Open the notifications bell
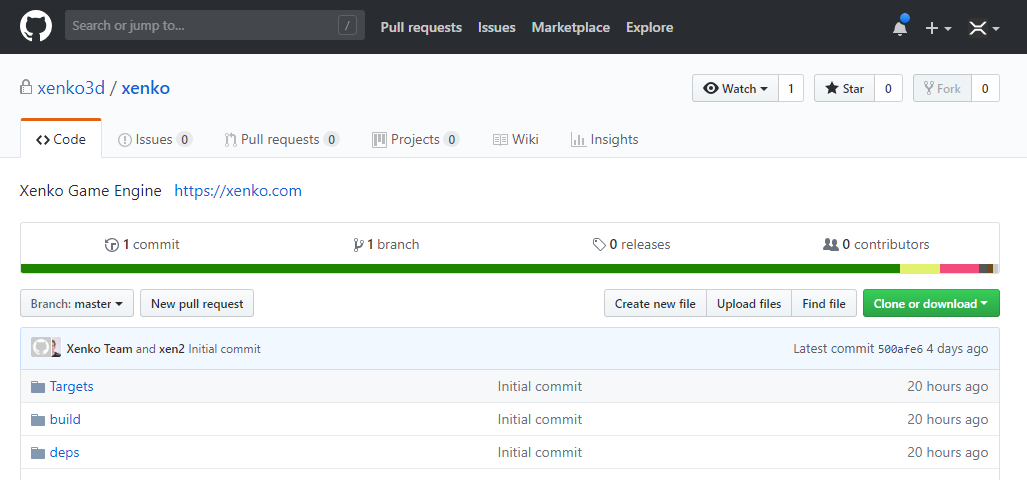 (x=900, y=28)
